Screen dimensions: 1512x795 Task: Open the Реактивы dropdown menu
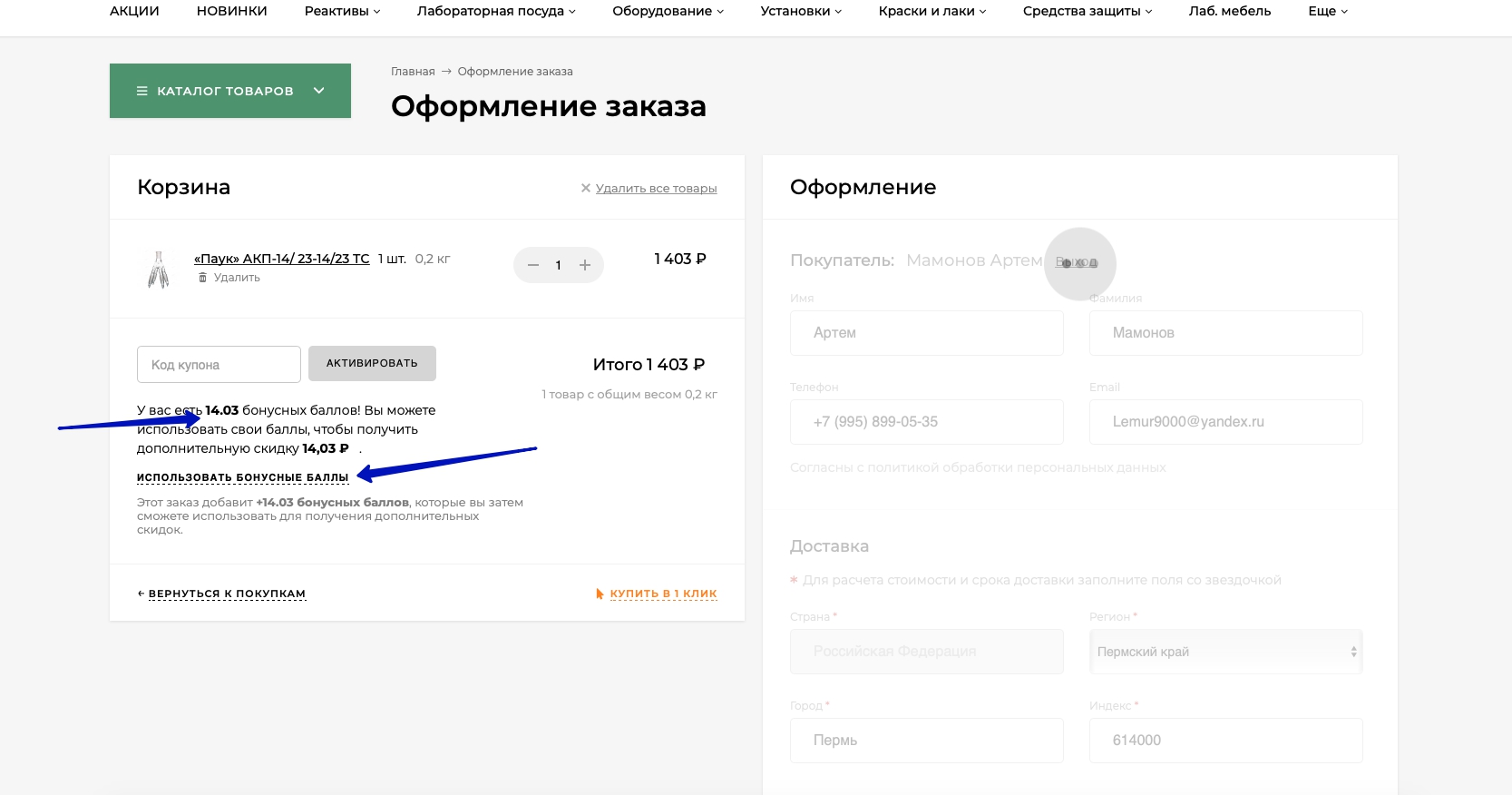(x=342, y=11)
